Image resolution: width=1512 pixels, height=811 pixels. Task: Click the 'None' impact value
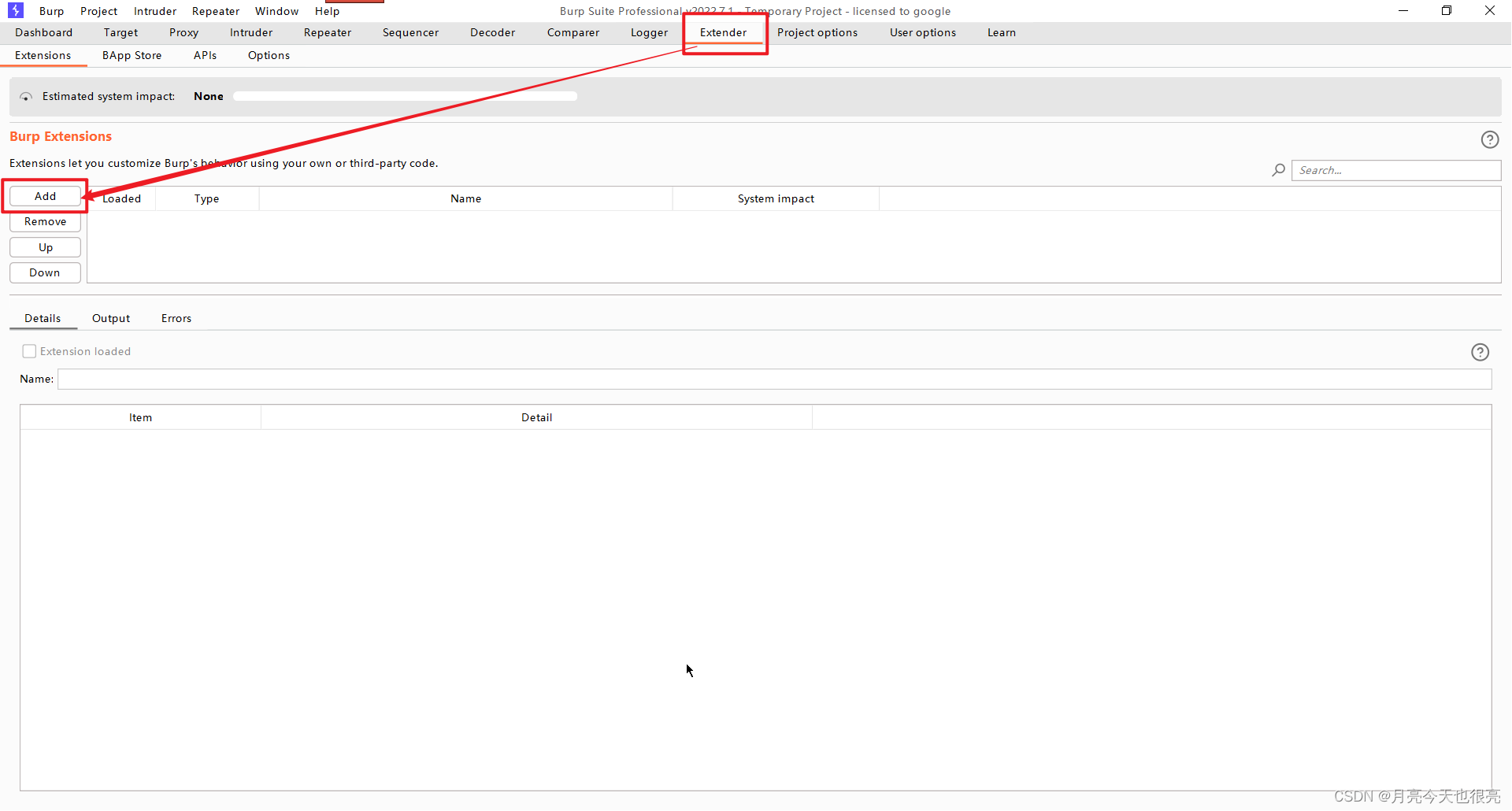click(209, 96)
